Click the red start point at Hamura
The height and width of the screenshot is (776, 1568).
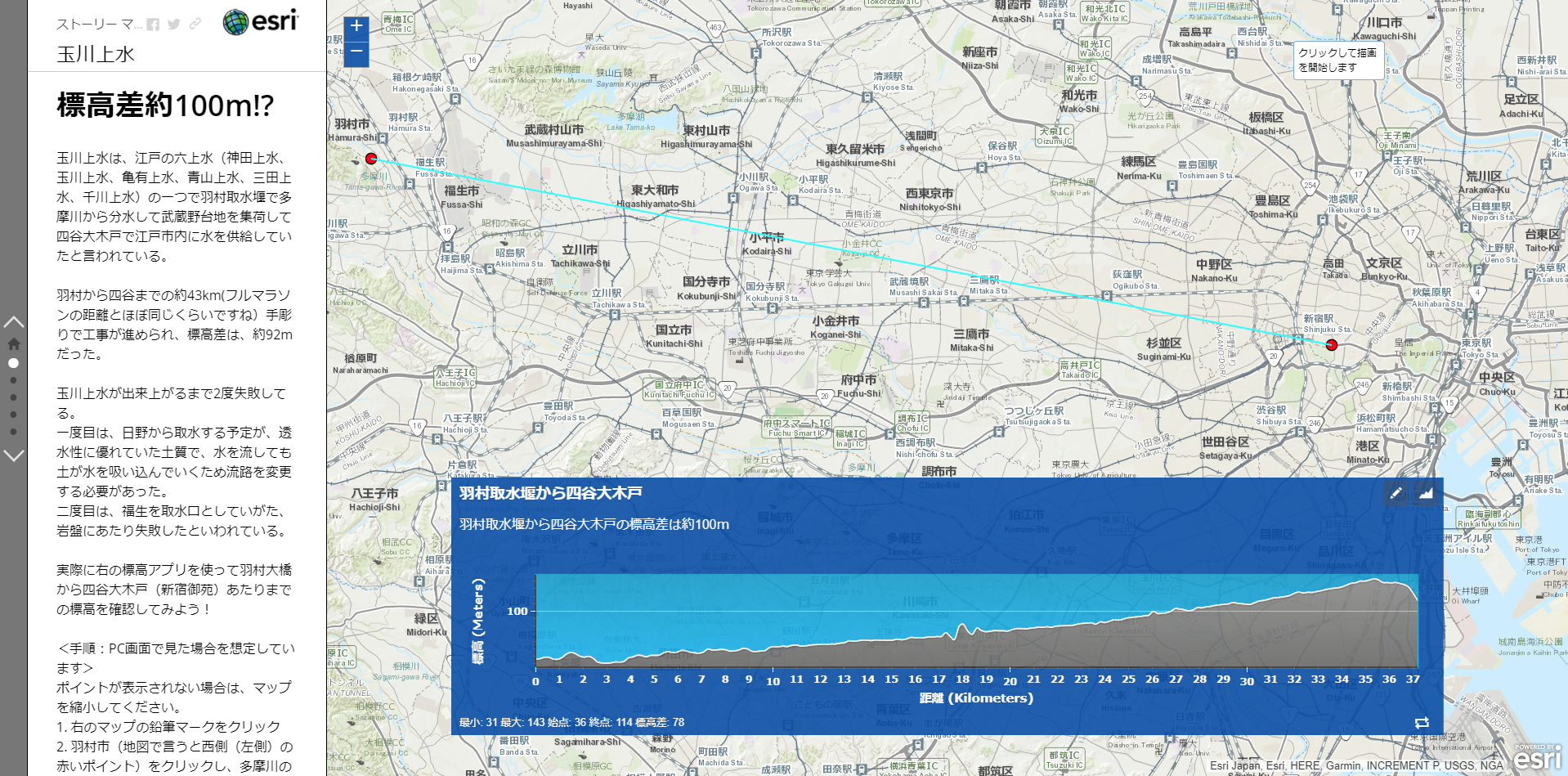[371, 159]
